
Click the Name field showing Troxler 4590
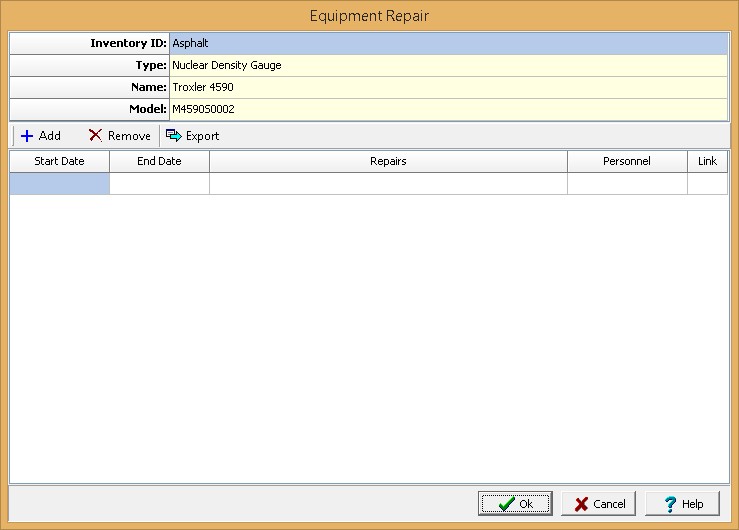pyautogui.click(x=448, y=88)
